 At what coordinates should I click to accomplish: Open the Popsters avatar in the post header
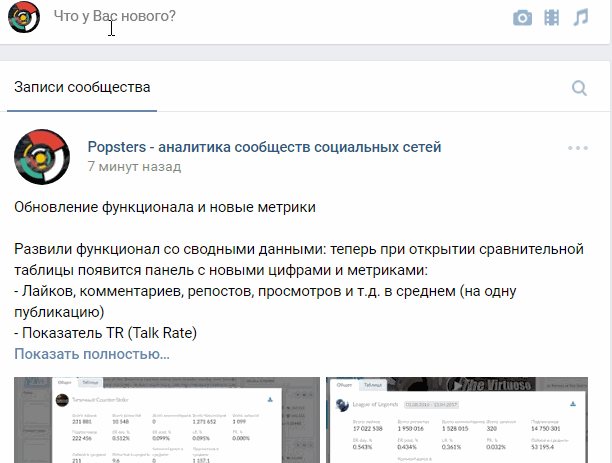42,157
